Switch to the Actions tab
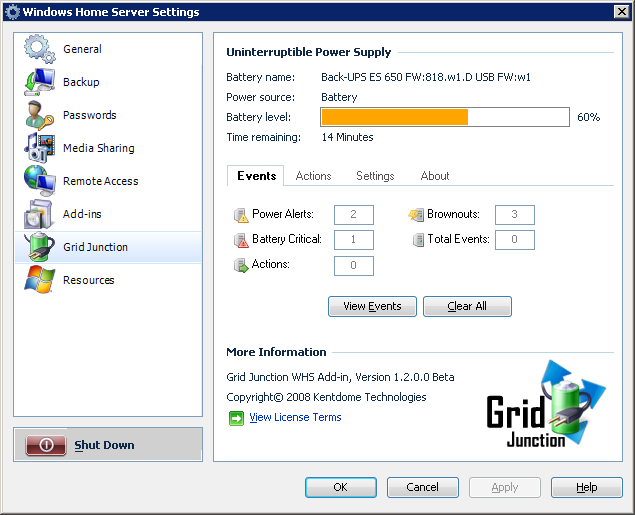Image resolution: width=635 pixels, height=515 pixels. (313, 176)
